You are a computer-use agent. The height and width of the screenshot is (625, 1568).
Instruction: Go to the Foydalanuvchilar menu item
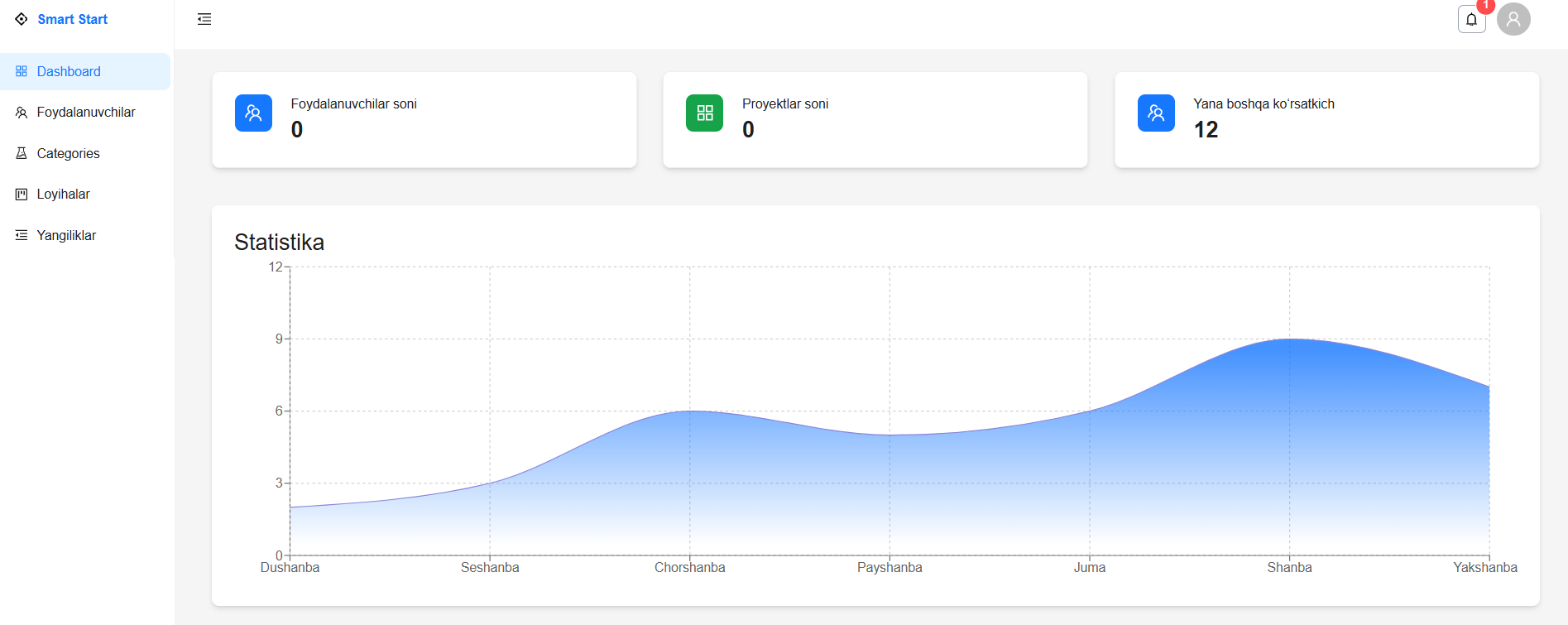86,113
